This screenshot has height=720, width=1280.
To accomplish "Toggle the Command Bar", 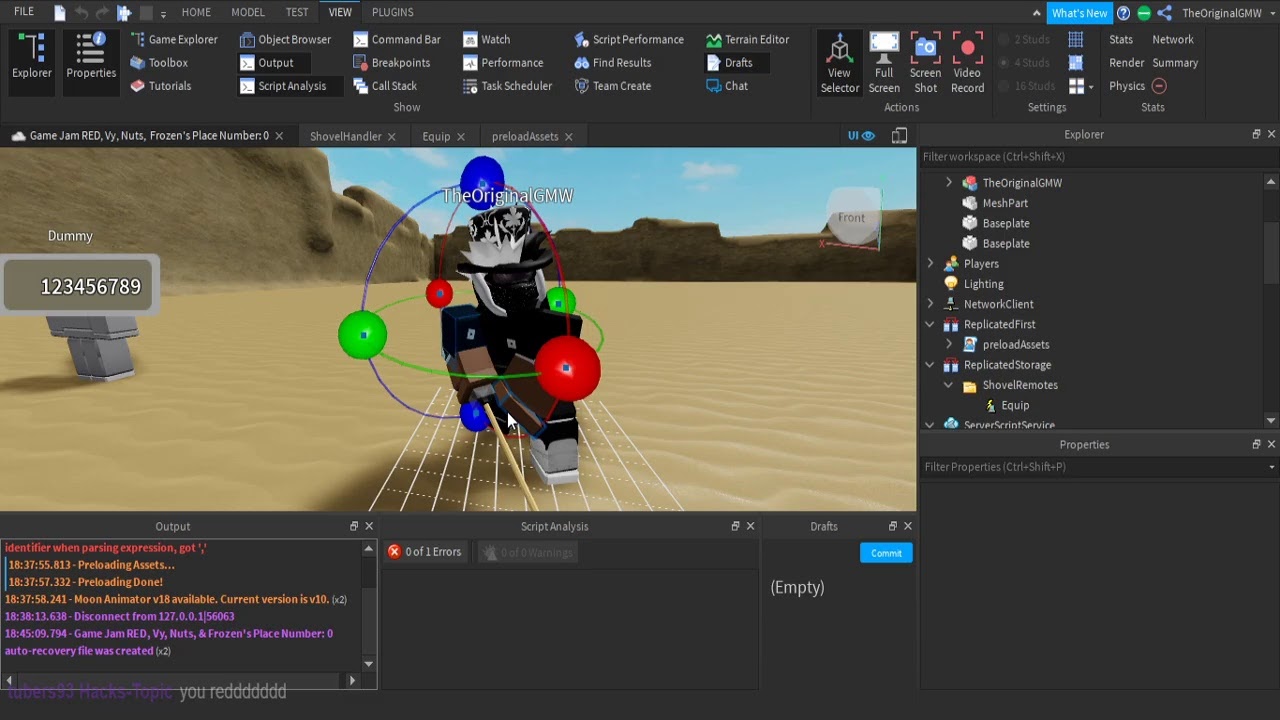I will (x=397, y=40).
